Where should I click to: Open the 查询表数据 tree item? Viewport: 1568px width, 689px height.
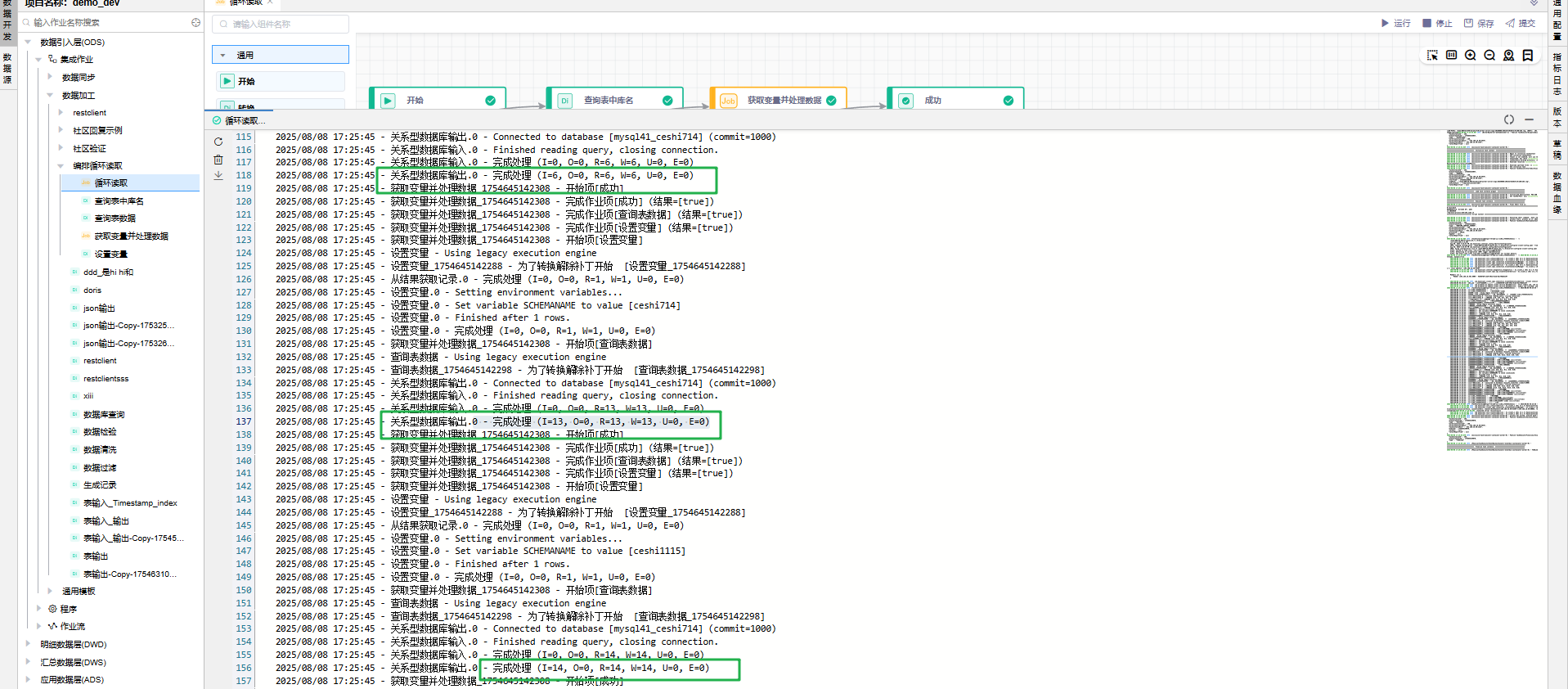115,218
